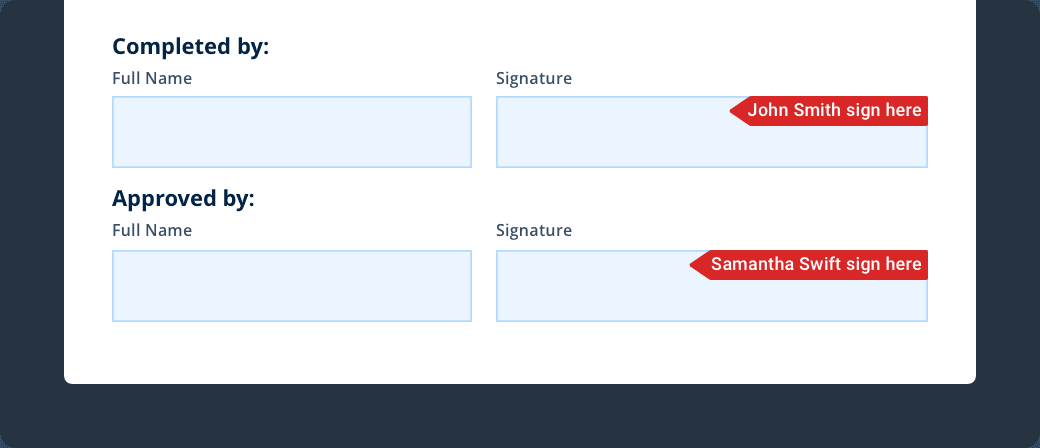Click the Approved by Full Name field
This screenshot has height=448, width=1040.
291,286
